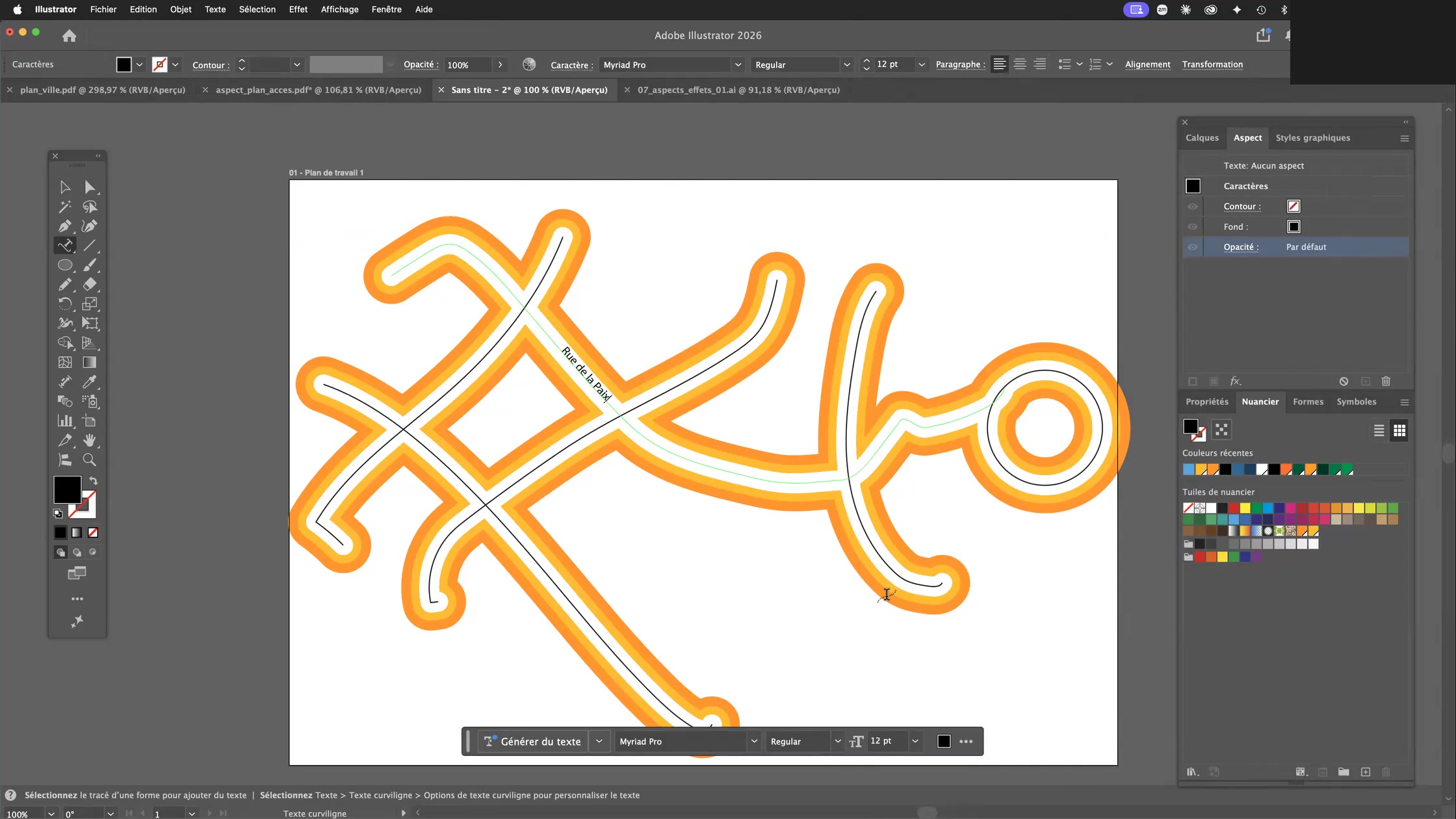This screenshot has height=819, width=1456.
Task: Select the Selection tool arrow
Action: tap(65, 187)
